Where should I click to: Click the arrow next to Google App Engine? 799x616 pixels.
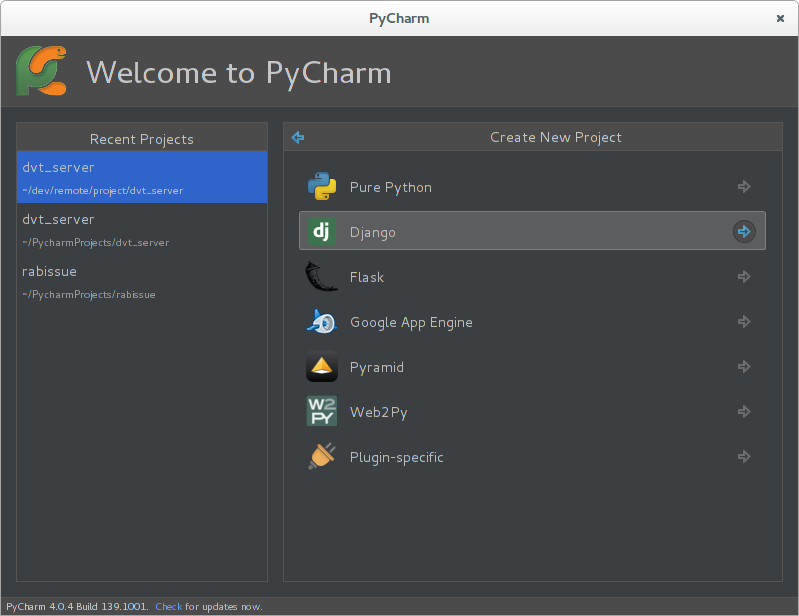point(744,322)
